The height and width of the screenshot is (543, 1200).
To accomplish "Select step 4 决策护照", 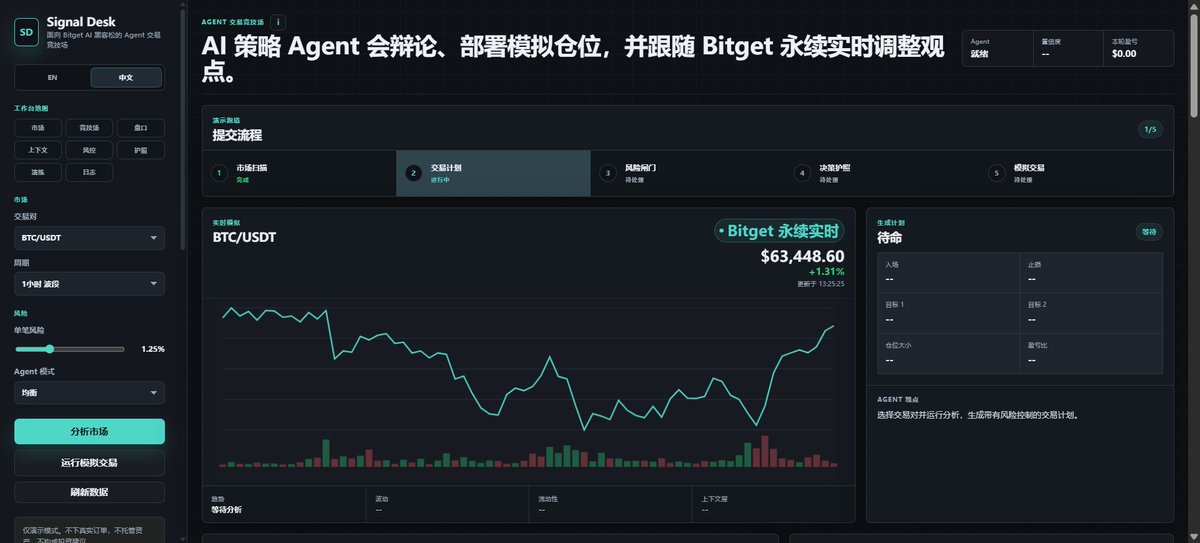I will [x=881, y=173].
